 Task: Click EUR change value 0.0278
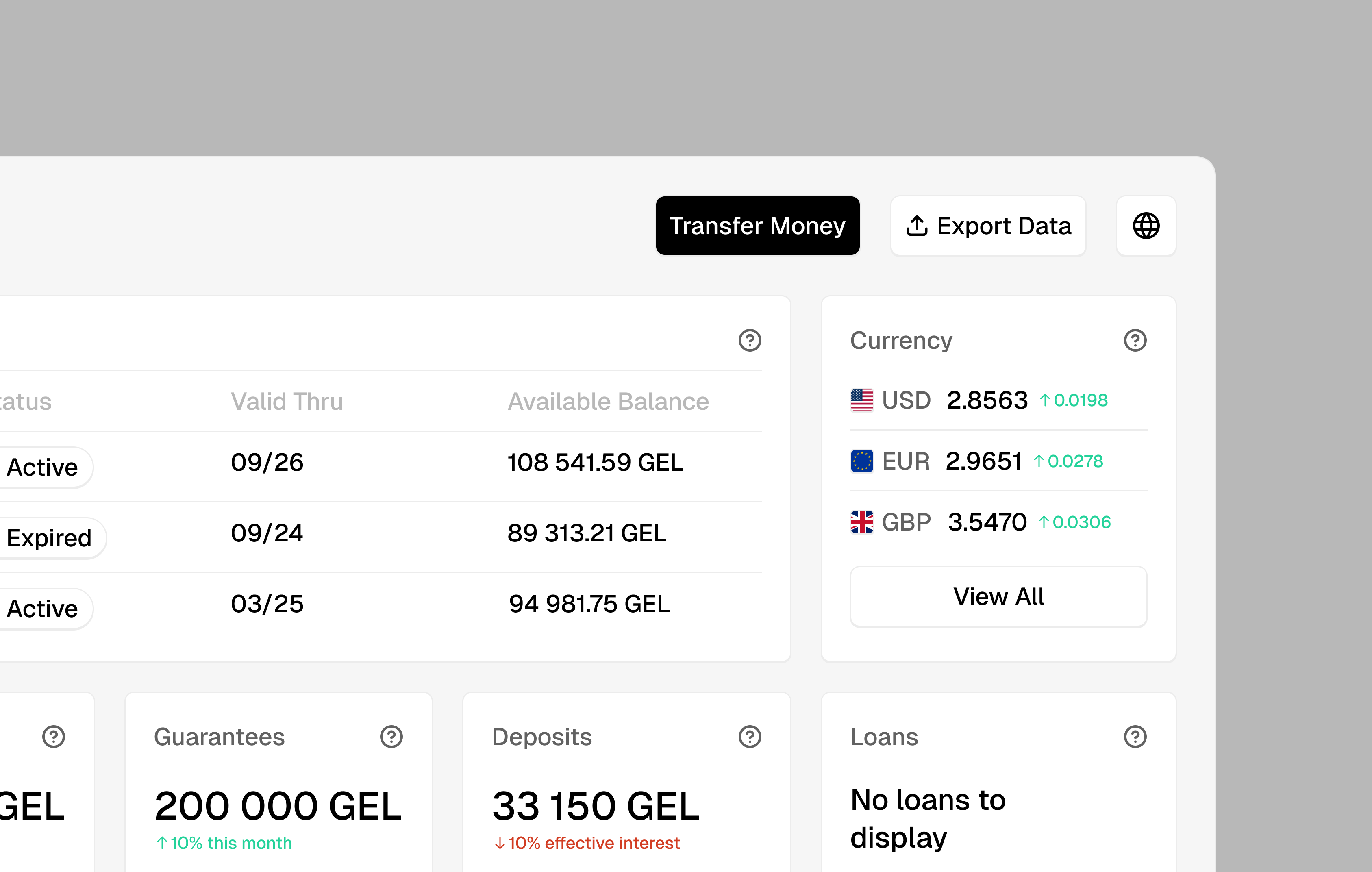tap(1075, 461)
